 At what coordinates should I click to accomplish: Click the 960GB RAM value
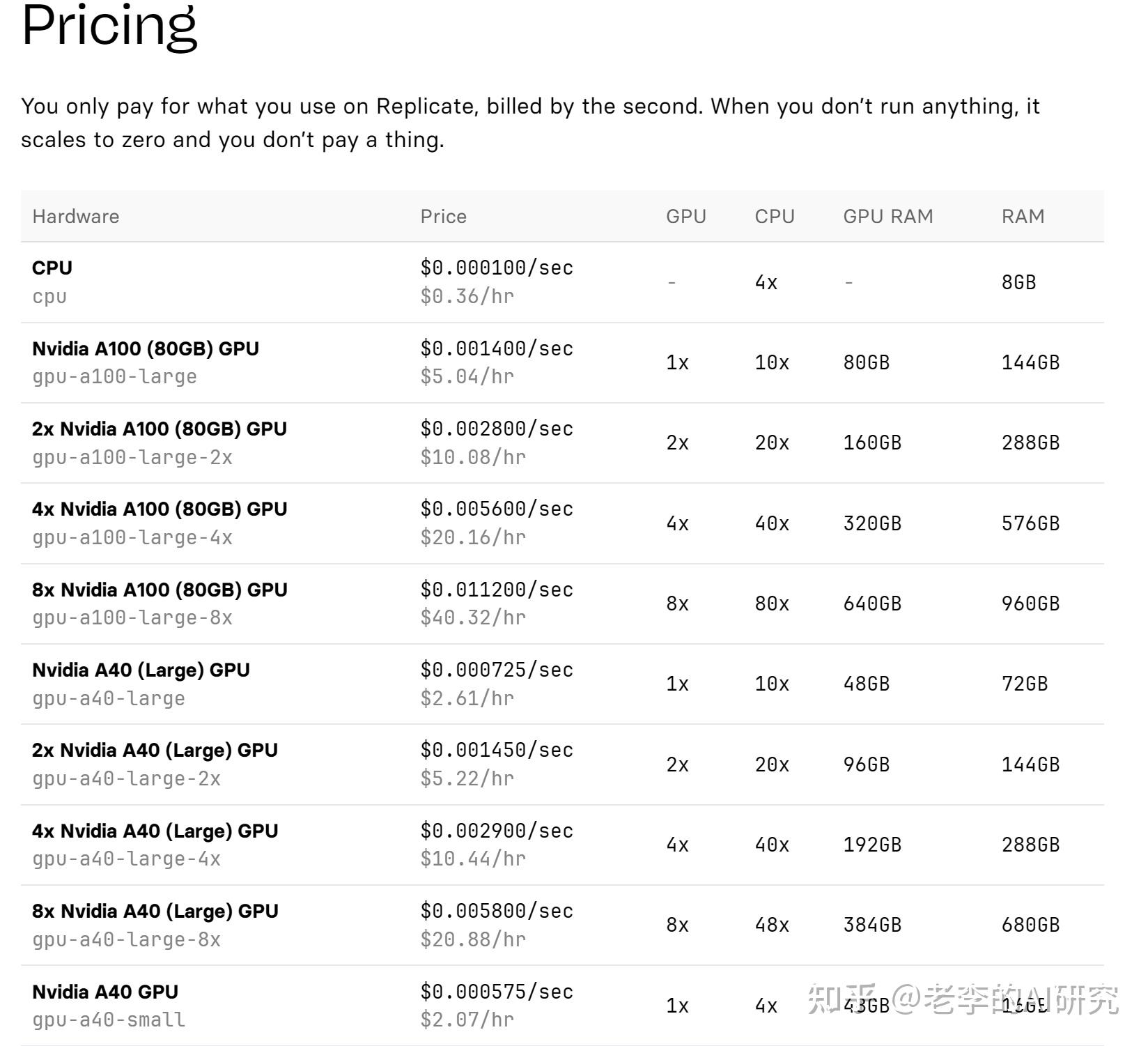click(x=1030, y=603)
